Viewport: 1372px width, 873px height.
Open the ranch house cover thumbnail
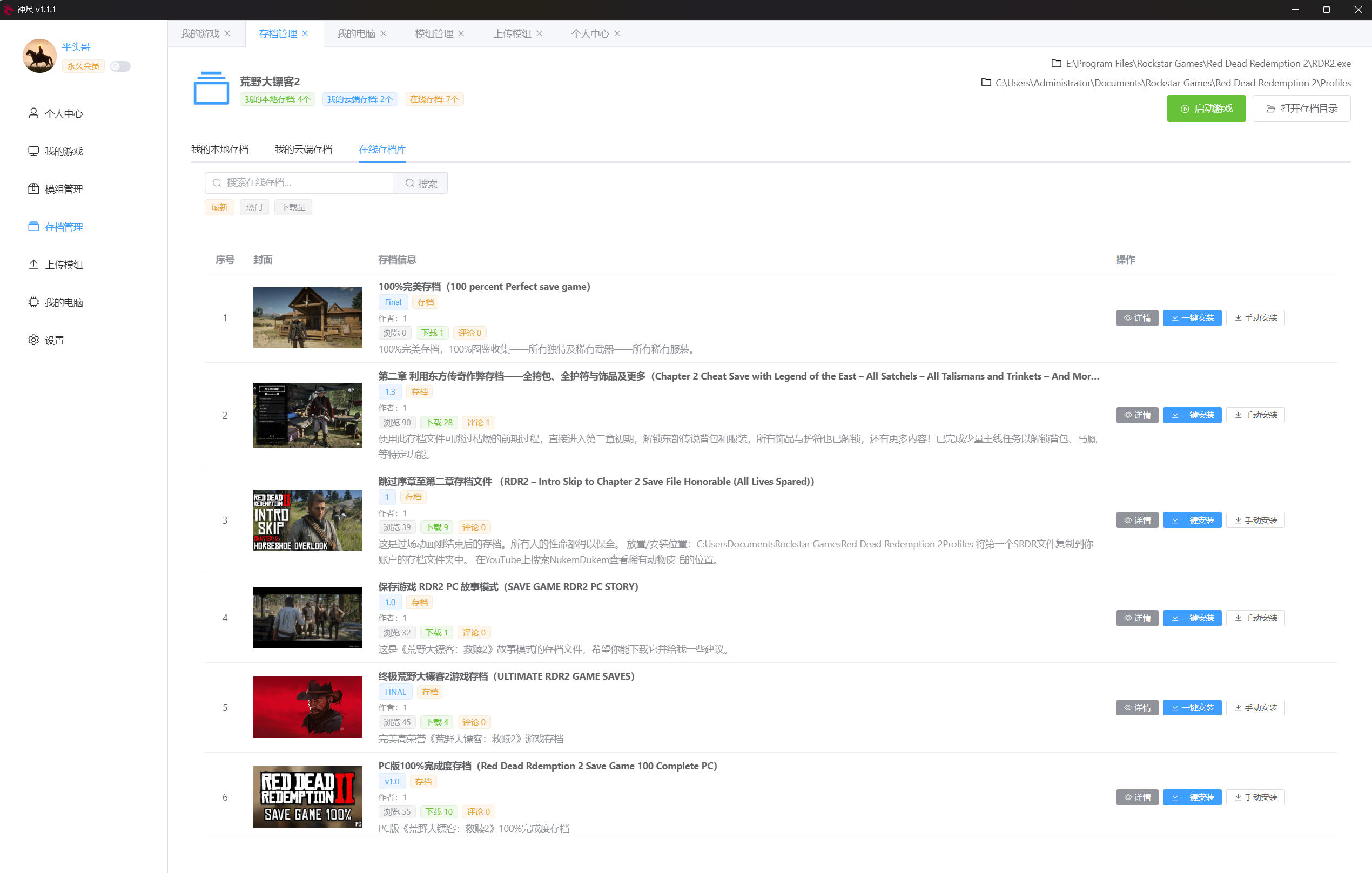coord(308,318)
